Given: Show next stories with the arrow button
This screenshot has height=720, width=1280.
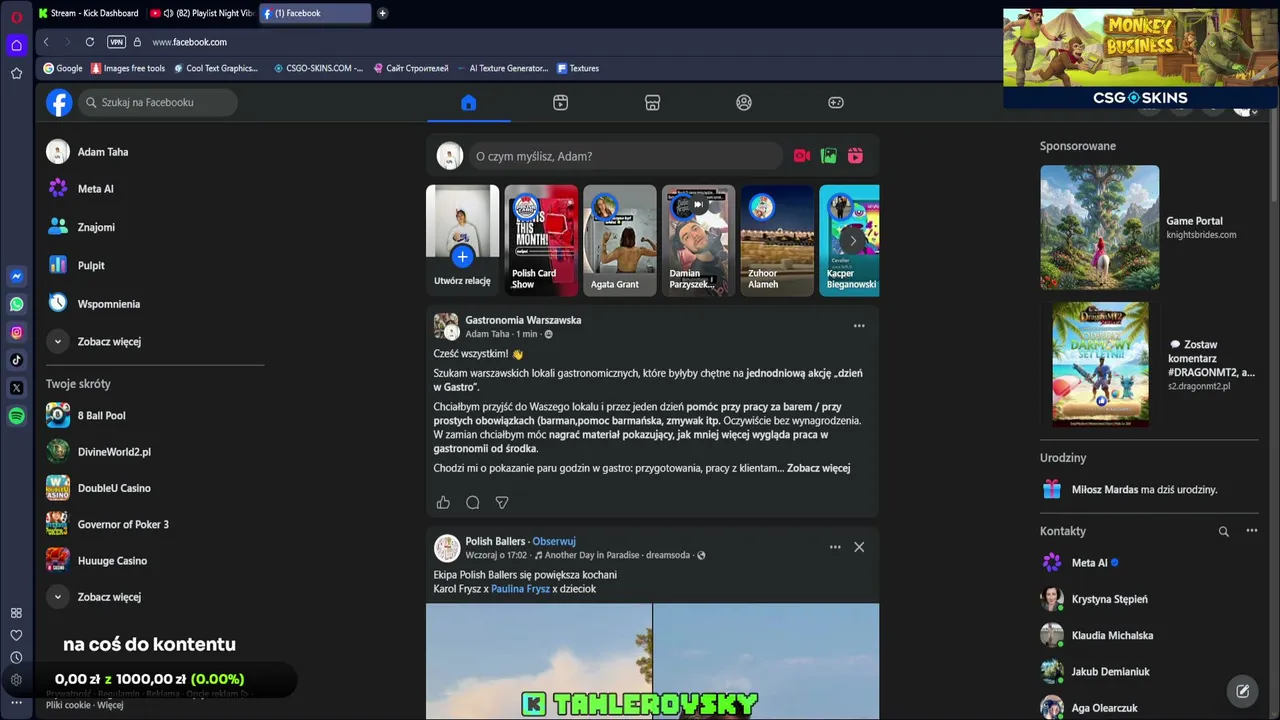Looking at the screenshot, I should click(x=852, y=240).
